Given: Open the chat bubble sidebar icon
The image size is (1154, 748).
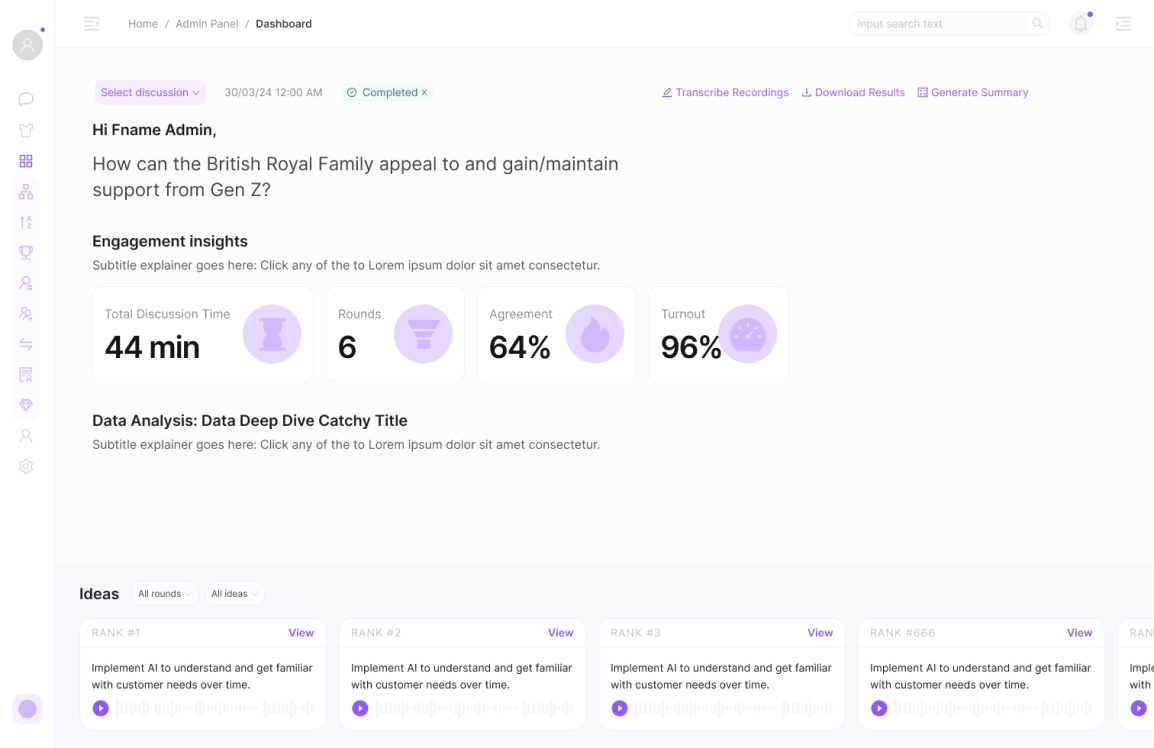Looking at the screenshot, I should [26, 99].
